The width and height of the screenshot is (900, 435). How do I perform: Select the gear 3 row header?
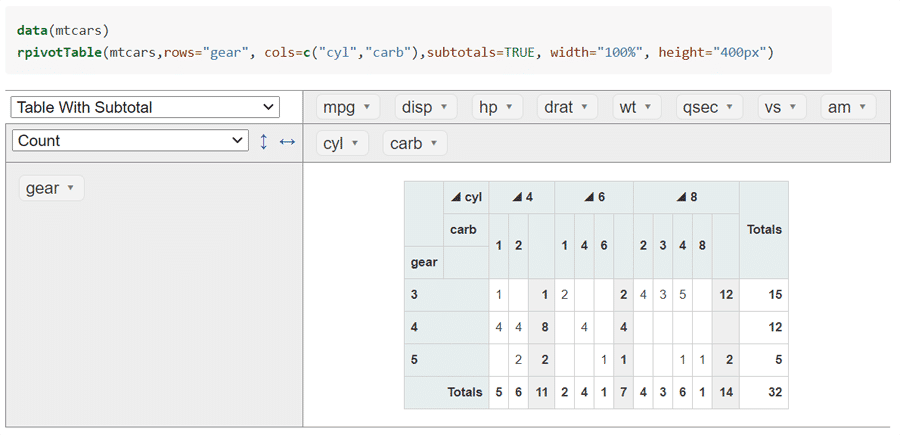tap(447, 295)
